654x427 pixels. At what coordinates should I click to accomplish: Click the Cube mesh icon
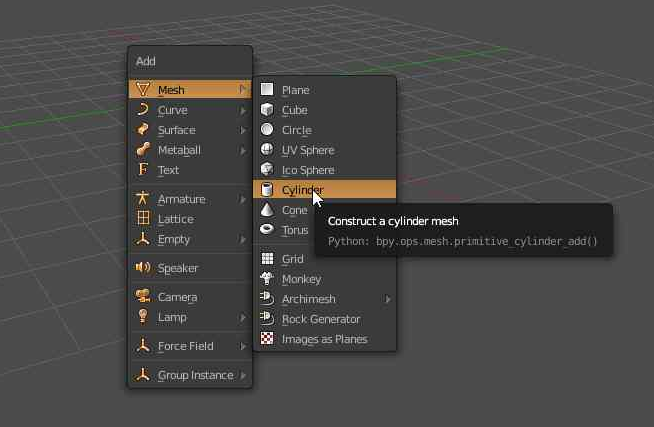point(267,110)
